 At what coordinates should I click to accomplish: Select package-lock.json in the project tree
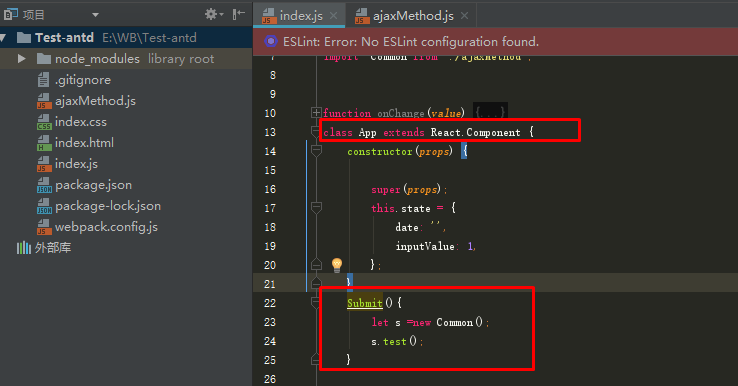tap(108, 206)
